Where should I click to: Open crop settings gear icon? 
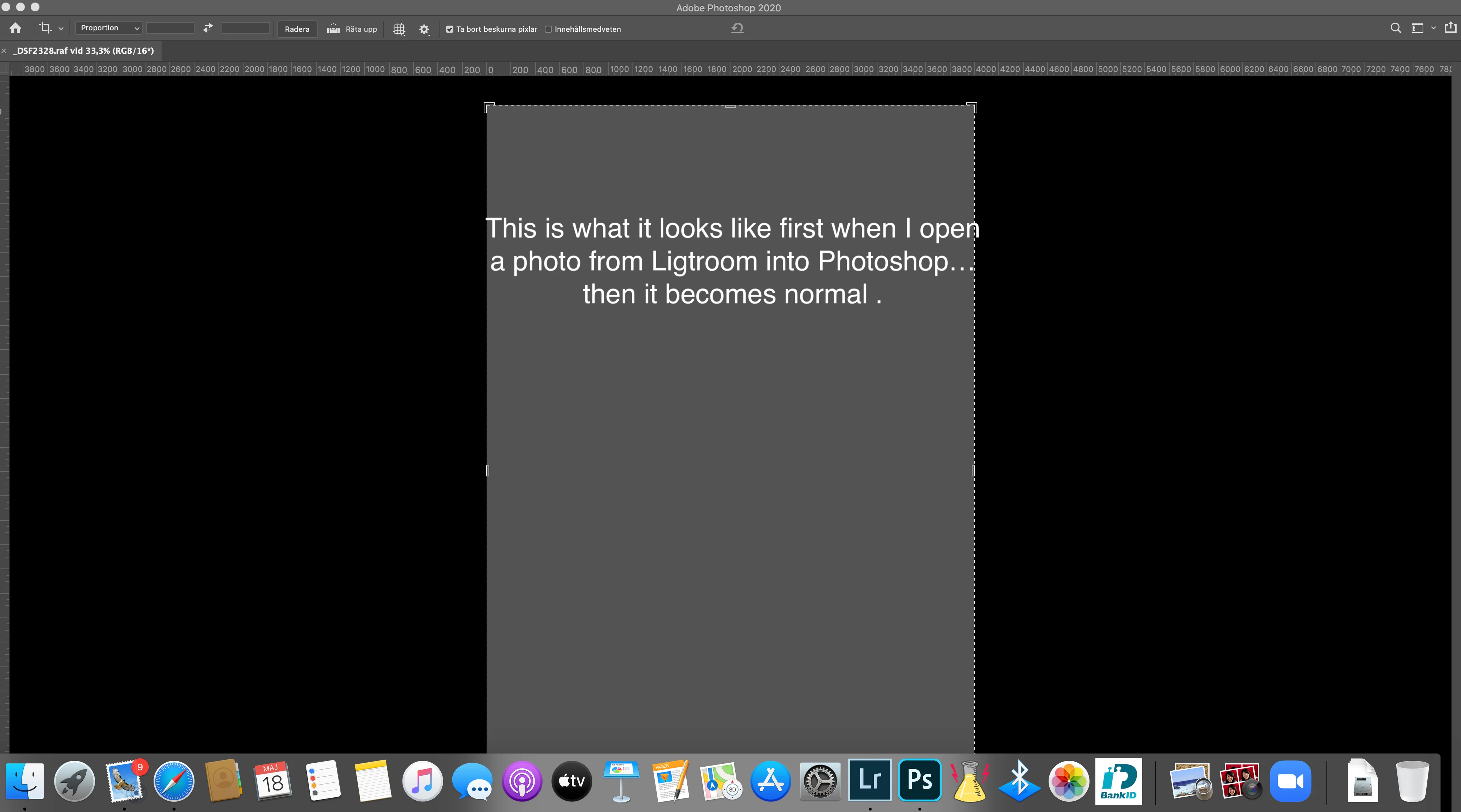pyautogui.click(x=424, y=29)
